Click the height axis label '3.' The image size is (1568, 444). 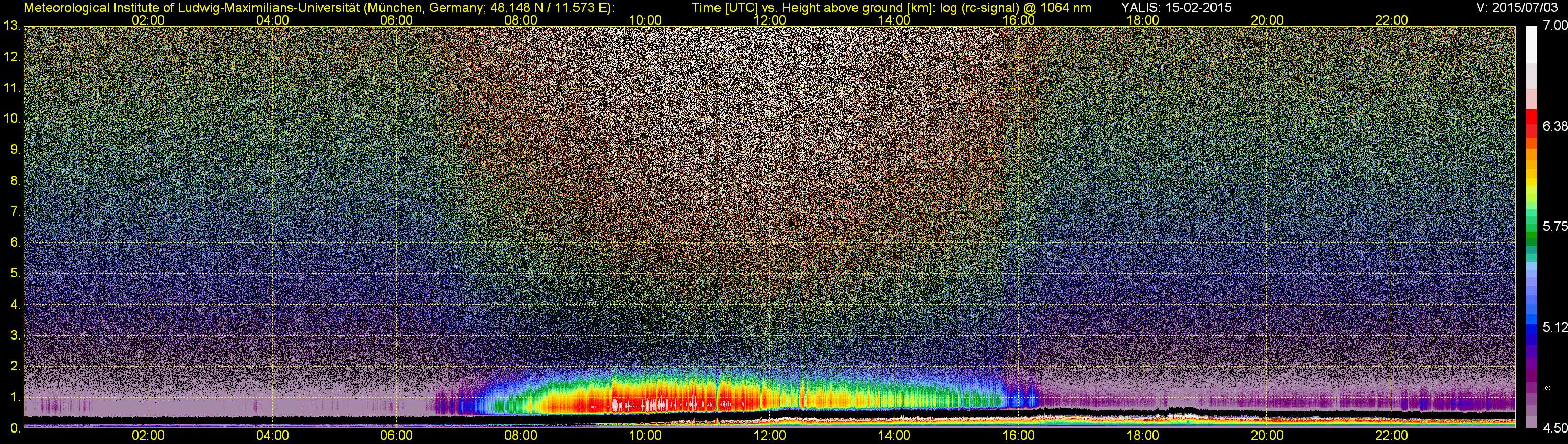pos(15,334)
